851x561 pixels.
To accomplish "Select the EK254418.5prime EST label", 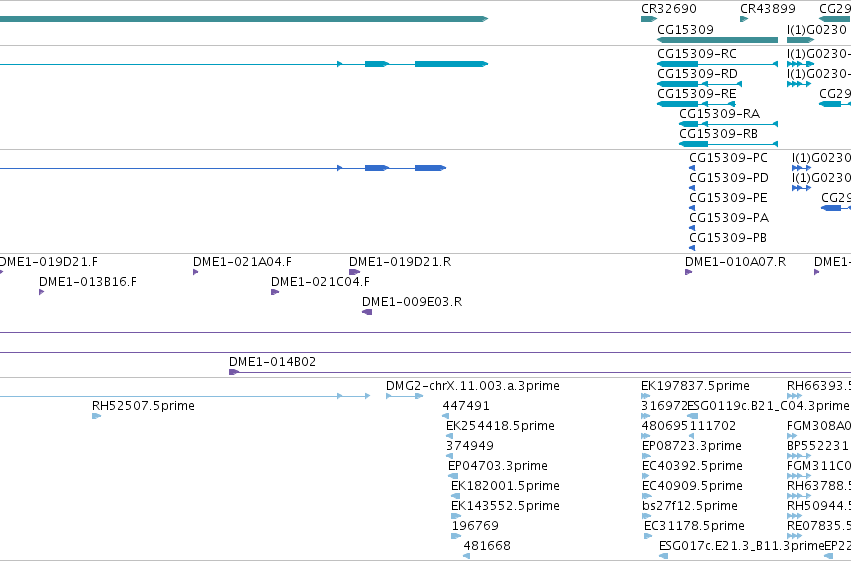I will pos(500,426).
